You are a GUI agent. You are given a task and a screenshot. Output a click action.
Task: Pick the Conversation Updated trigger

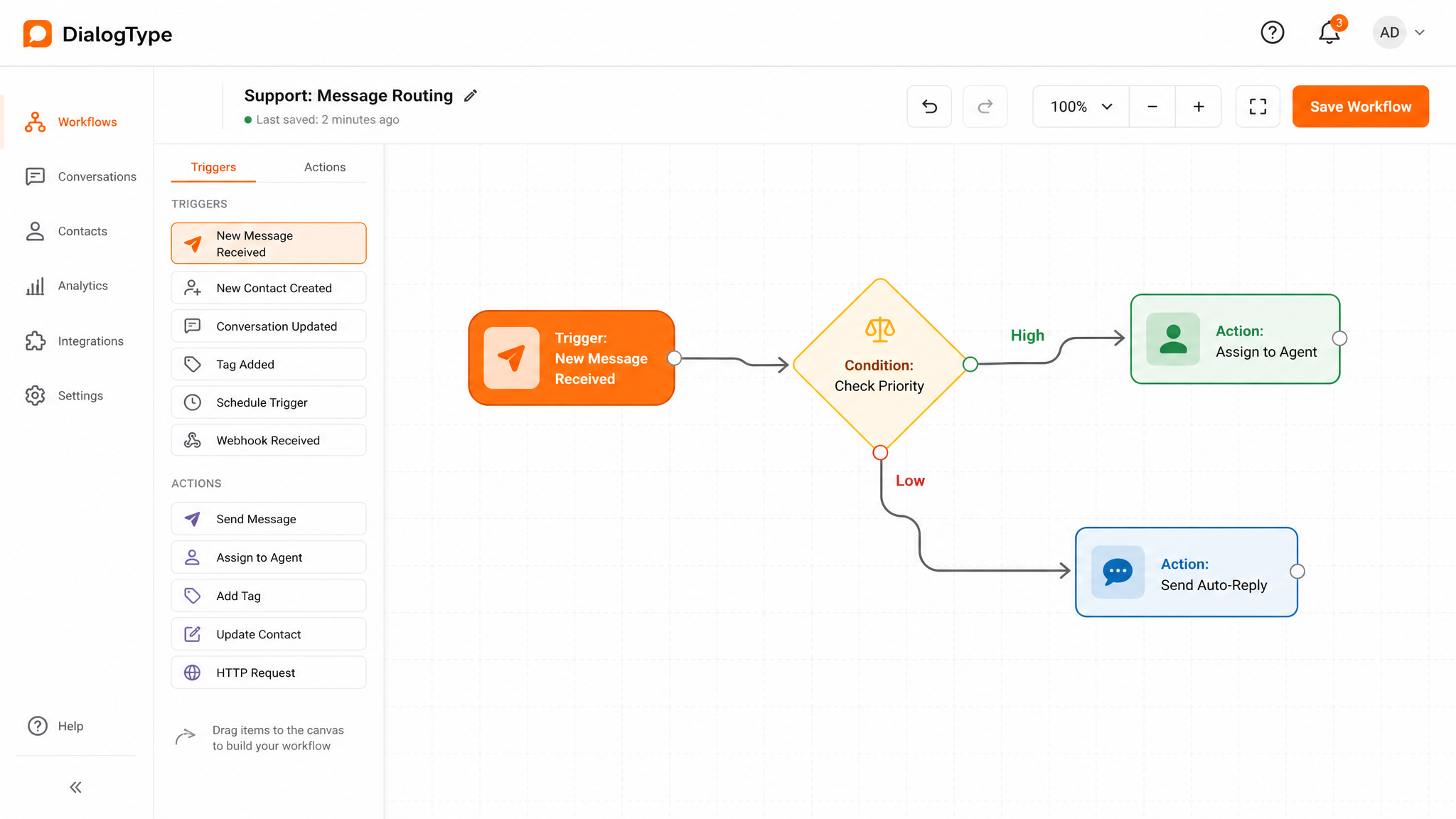click(269, 326)
